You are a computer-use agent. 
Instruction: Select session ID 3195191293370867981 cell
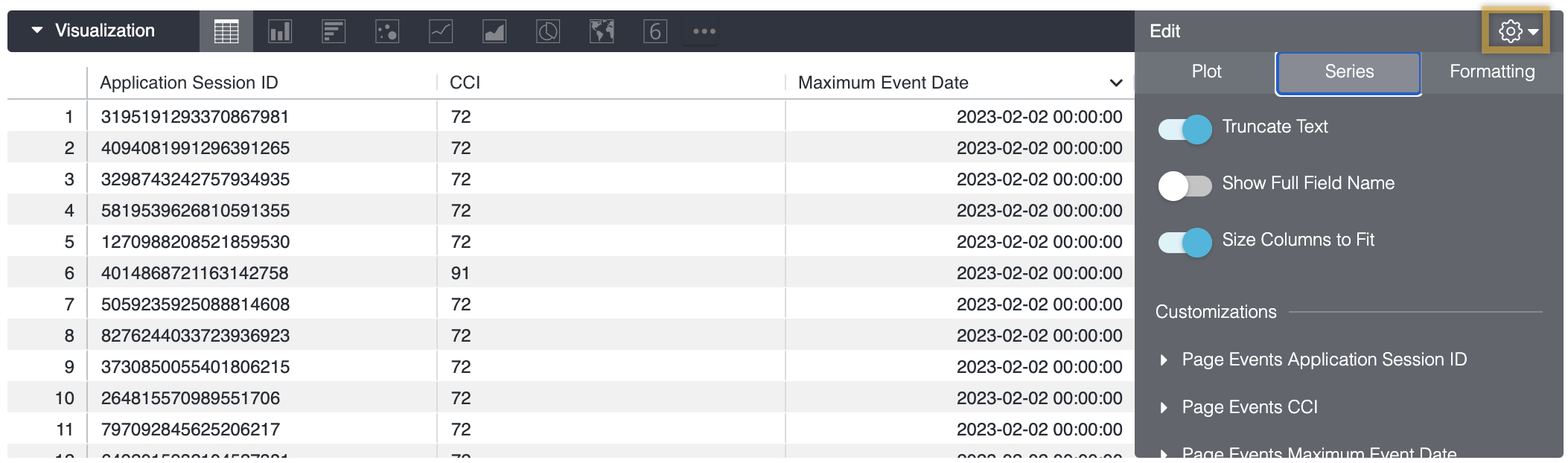[x=262, y=117]
